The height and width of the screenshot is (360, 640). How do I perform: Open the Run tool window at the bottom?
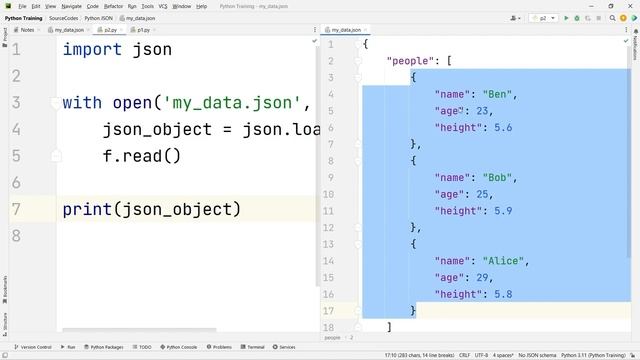click(x=68, y=347)
